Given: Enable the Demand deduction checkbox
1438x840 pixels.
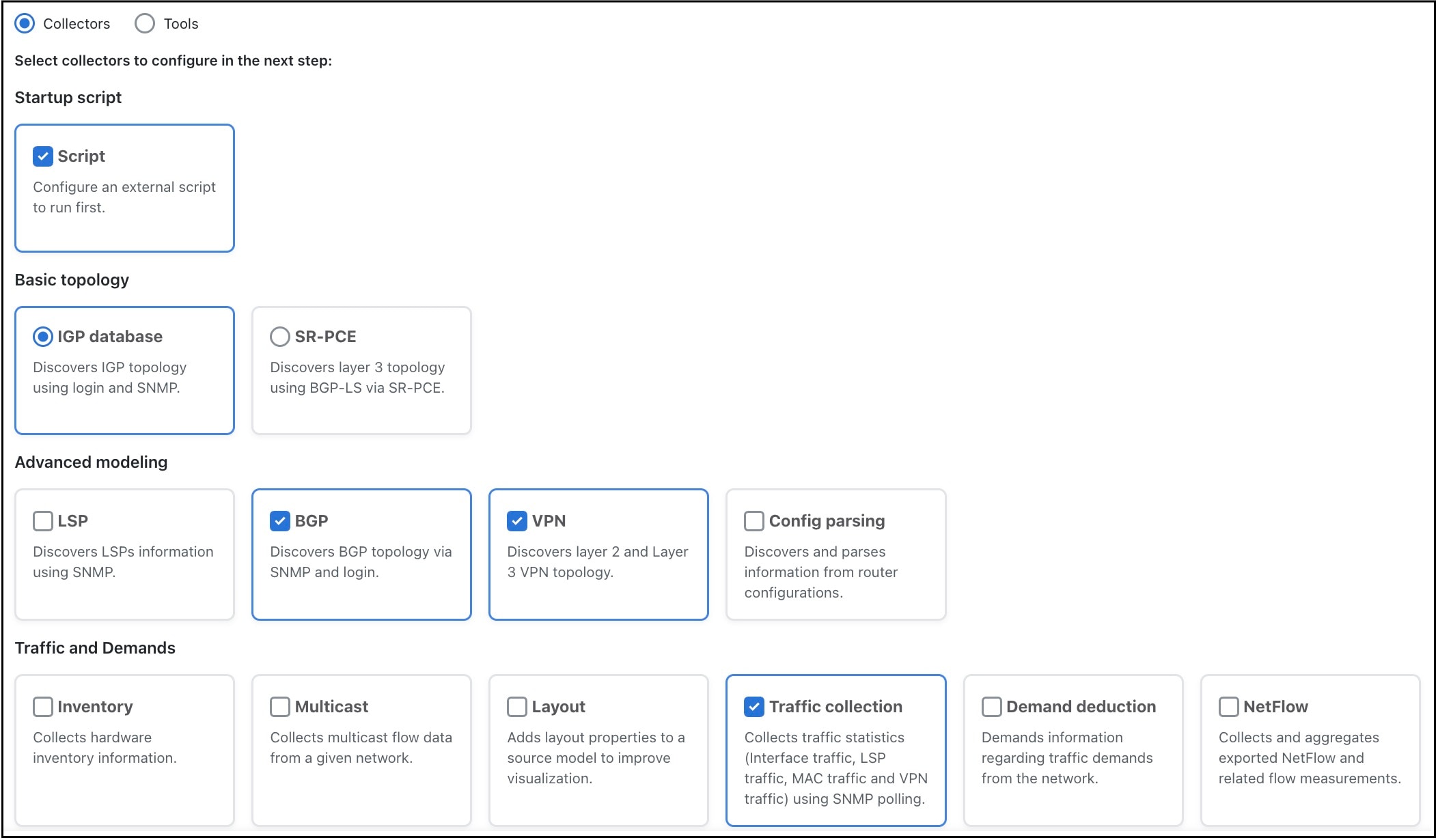Looking at the screenshot, I should coord(991,707).
